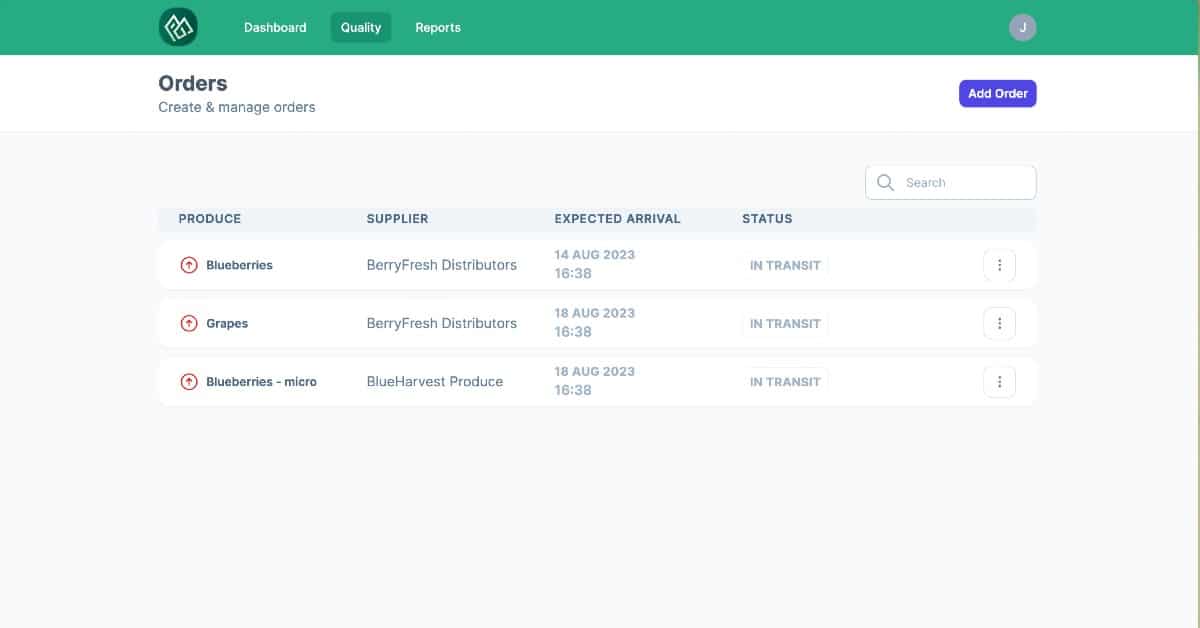This screenshot has height=628, width=1200.
Task: Open the three-dot menu for the Grapes order
Action: click(x=999, y=323)
